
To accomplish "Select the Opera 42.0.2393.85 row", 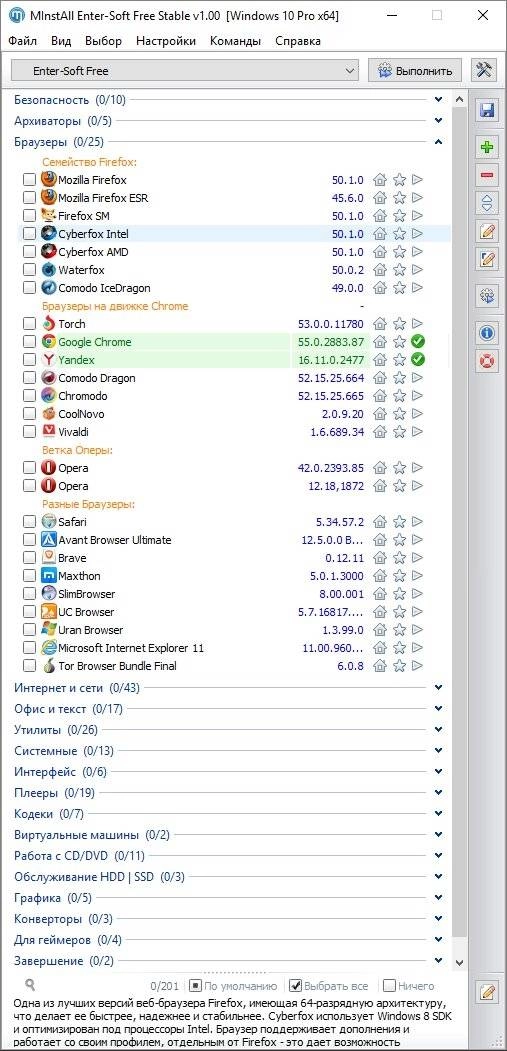I will (x=235, y=468).
